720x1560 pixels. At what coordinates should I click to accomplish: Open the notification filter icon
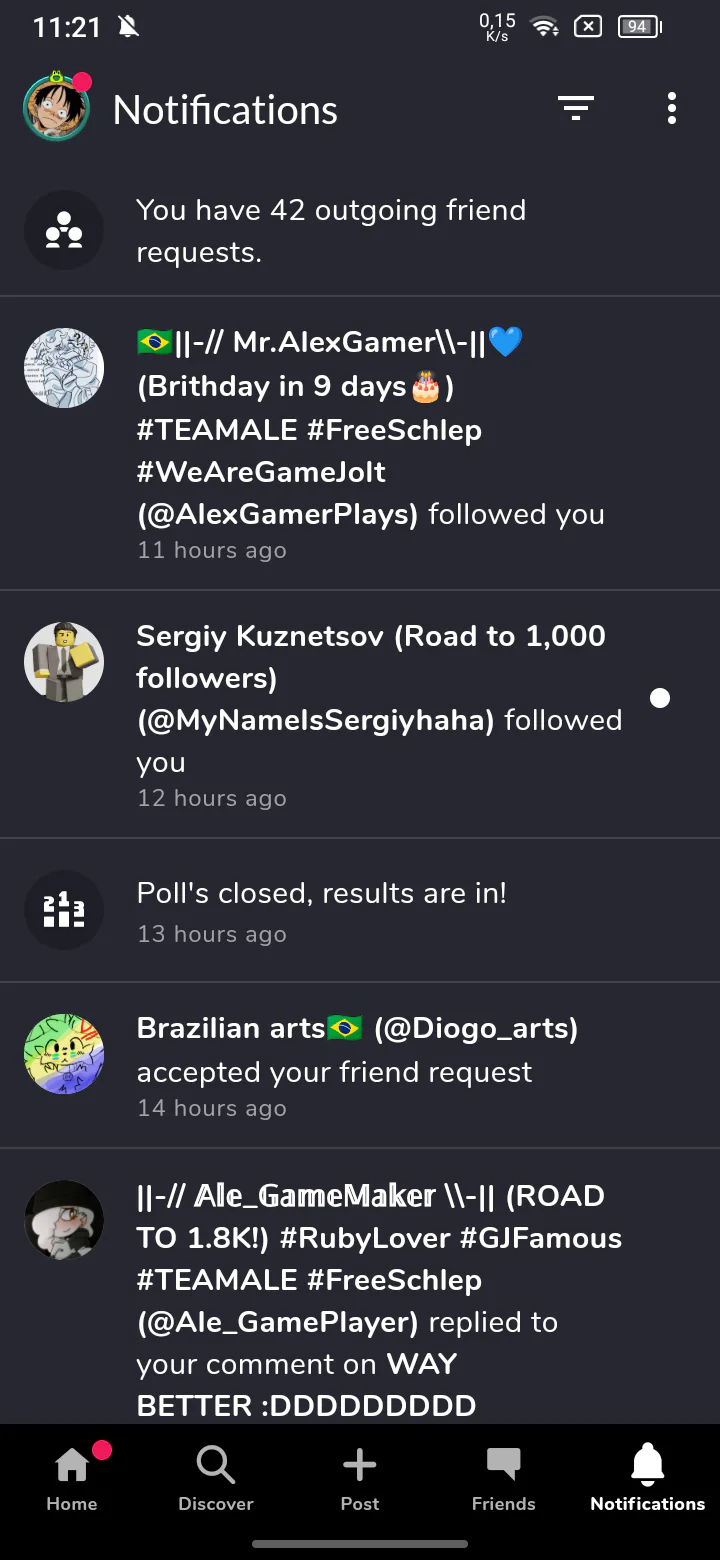pyautogui.click(x=576, y=109)
